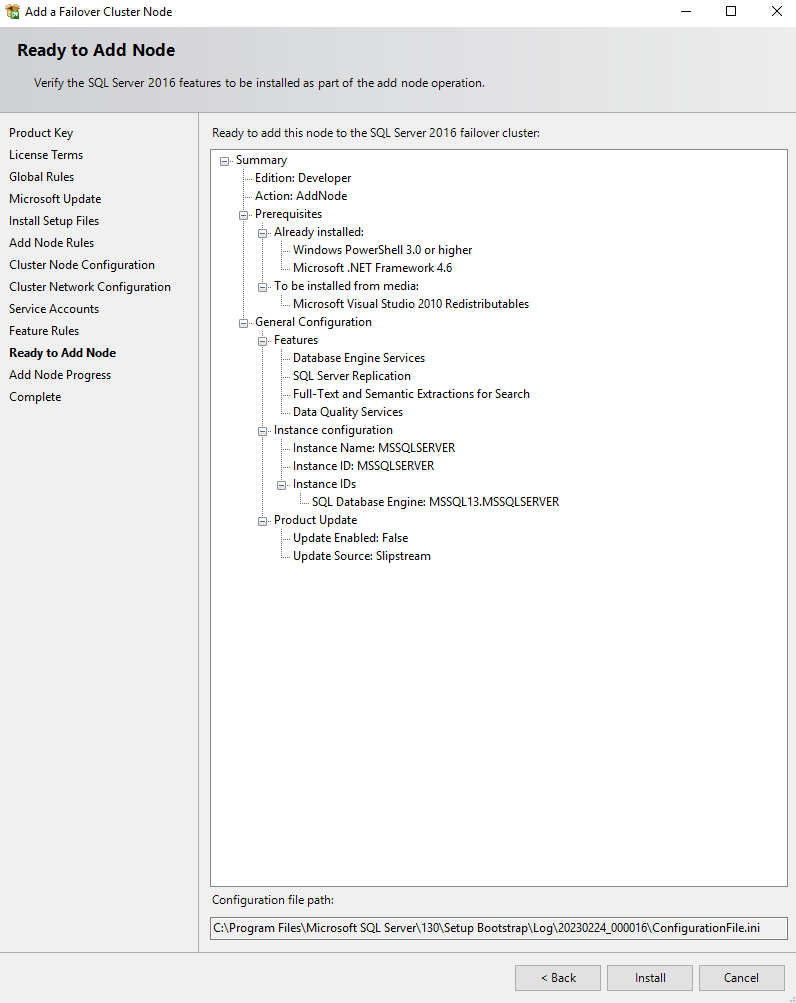Viewport: 796px width, 1003px height.
Task: Click the Back button
Action: pyautogui.click(x=558, y=977)
